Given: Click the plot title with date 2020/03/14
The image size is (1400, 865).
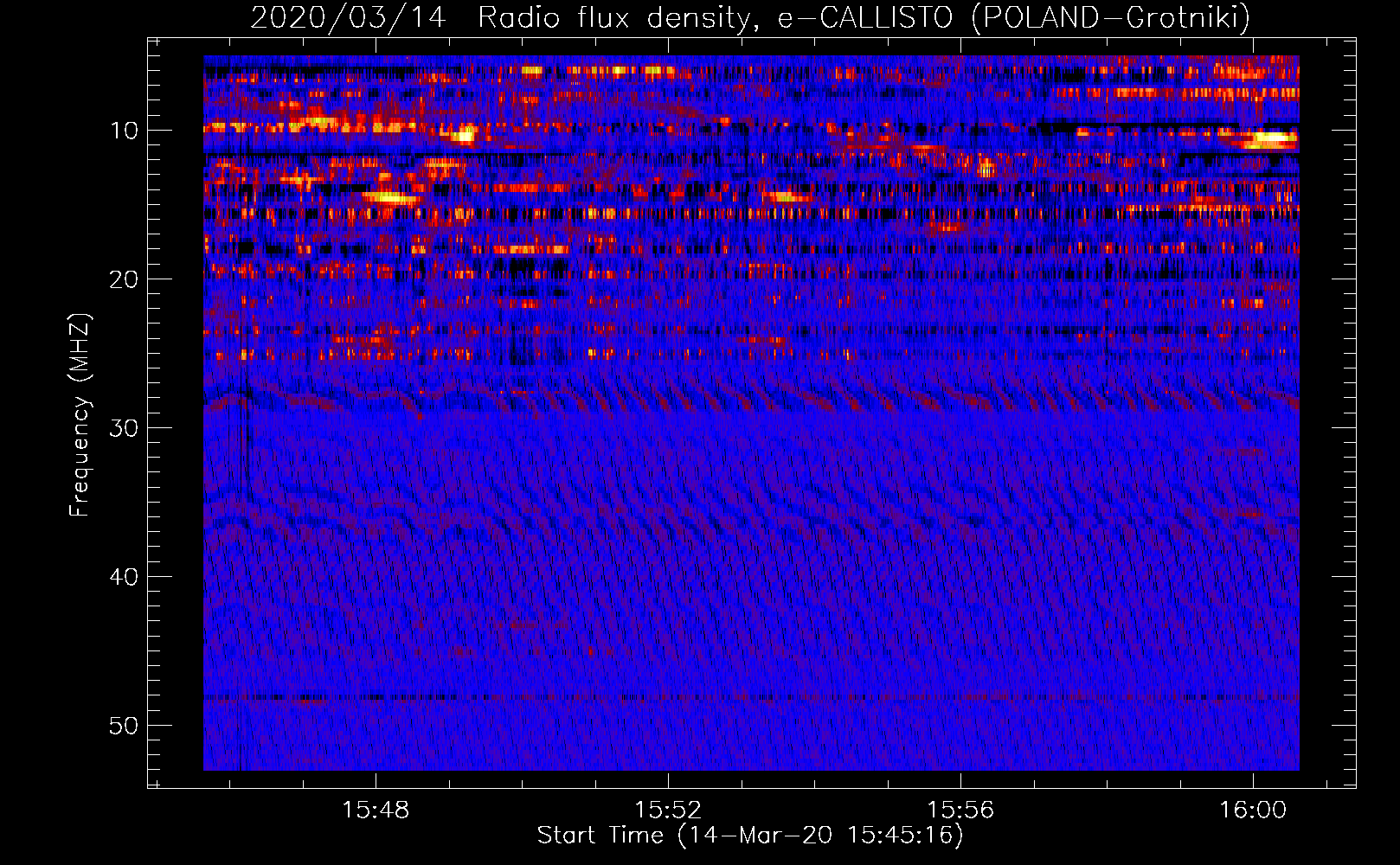Looking at the screenshot, I should [750, 17].
